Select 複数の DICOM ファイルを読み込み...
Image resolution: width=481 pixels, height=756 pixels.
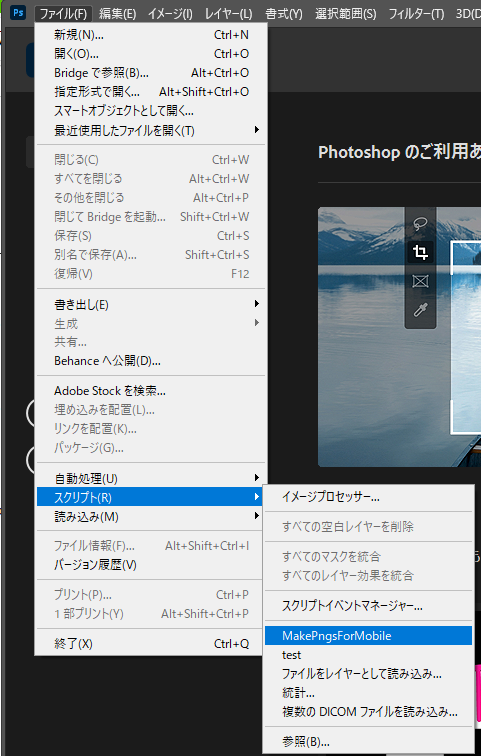click(369, 712)
